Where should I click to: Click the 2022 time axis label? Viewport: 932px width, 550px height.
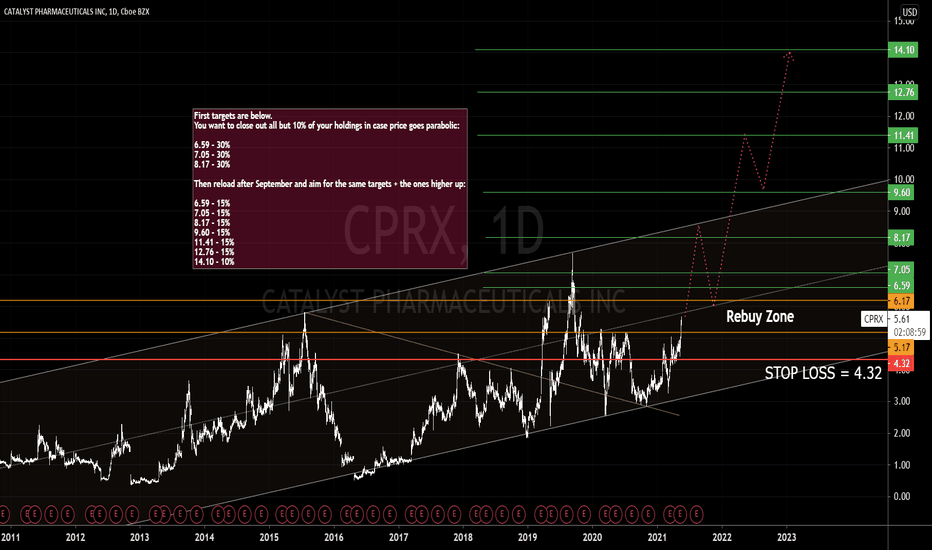click(722, 538)
